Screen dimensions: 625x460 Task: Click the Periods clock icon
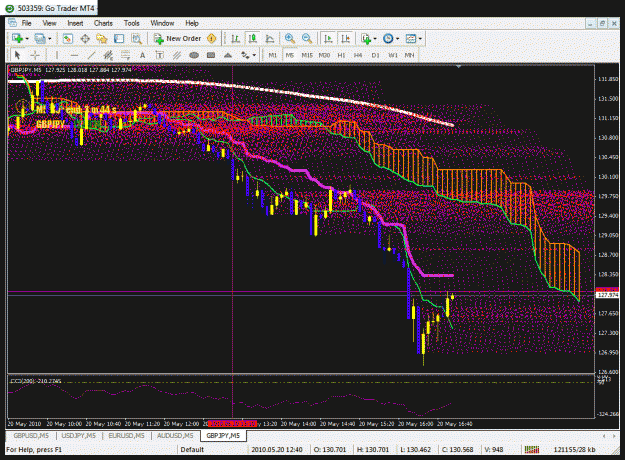click(388, 39)
